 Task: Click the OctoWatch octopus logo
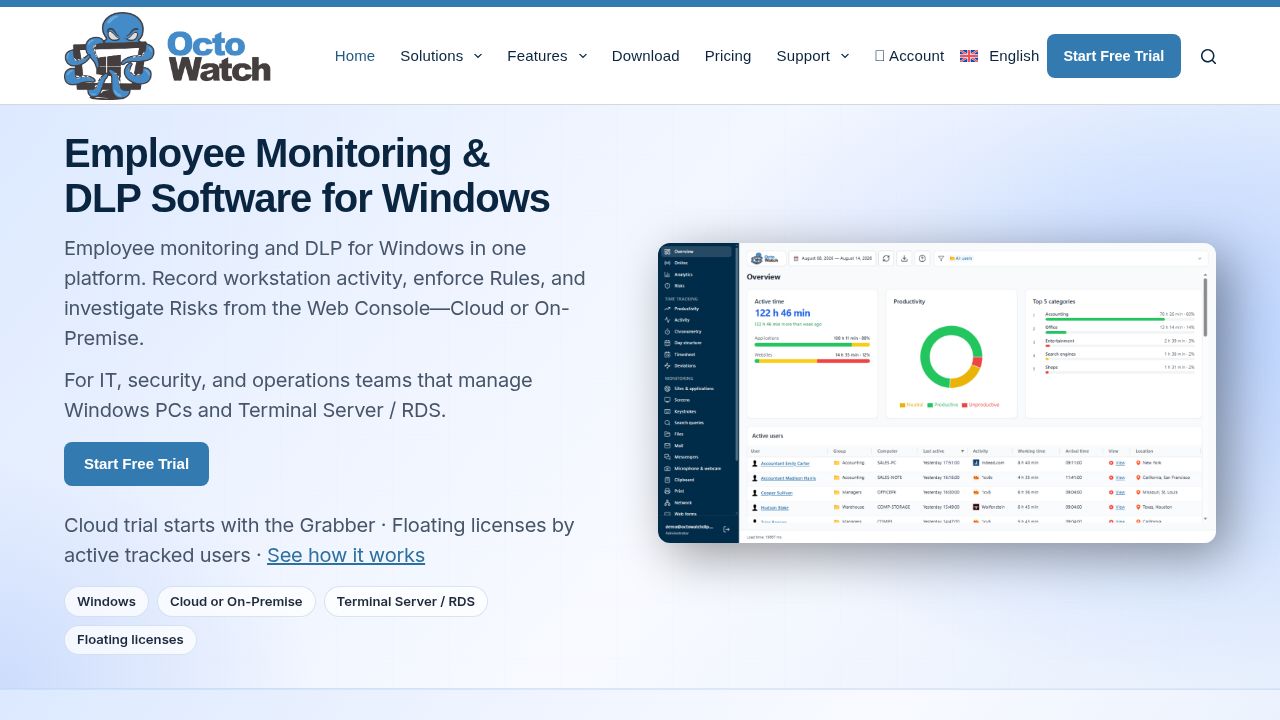[167, 56]
